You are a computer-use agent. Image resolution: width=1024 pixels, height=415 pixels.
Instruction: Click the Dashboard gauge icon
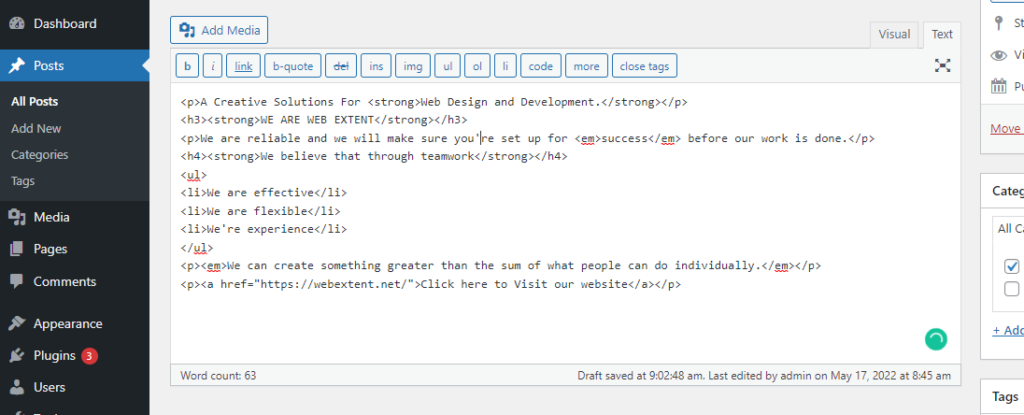pos(17,24)
